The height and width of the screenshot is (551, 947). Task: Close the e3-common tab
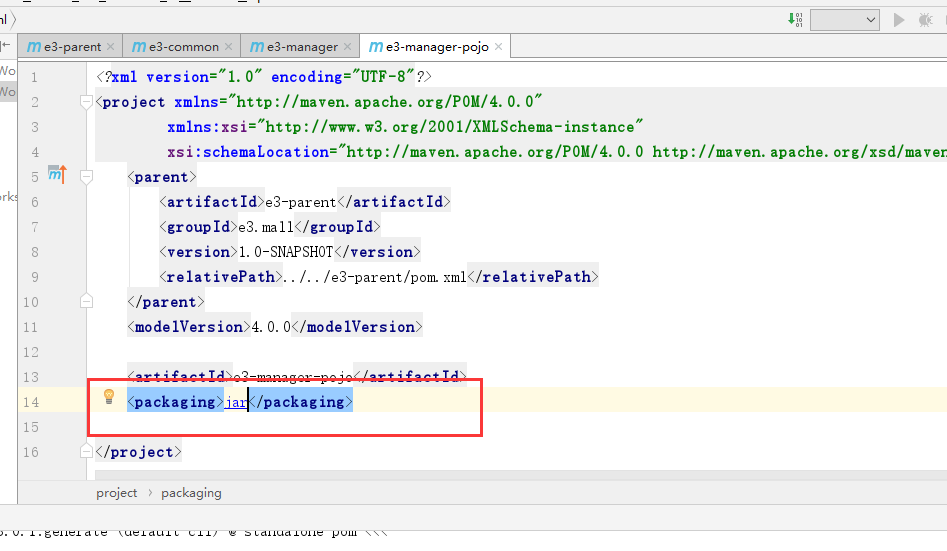point(228,47)
